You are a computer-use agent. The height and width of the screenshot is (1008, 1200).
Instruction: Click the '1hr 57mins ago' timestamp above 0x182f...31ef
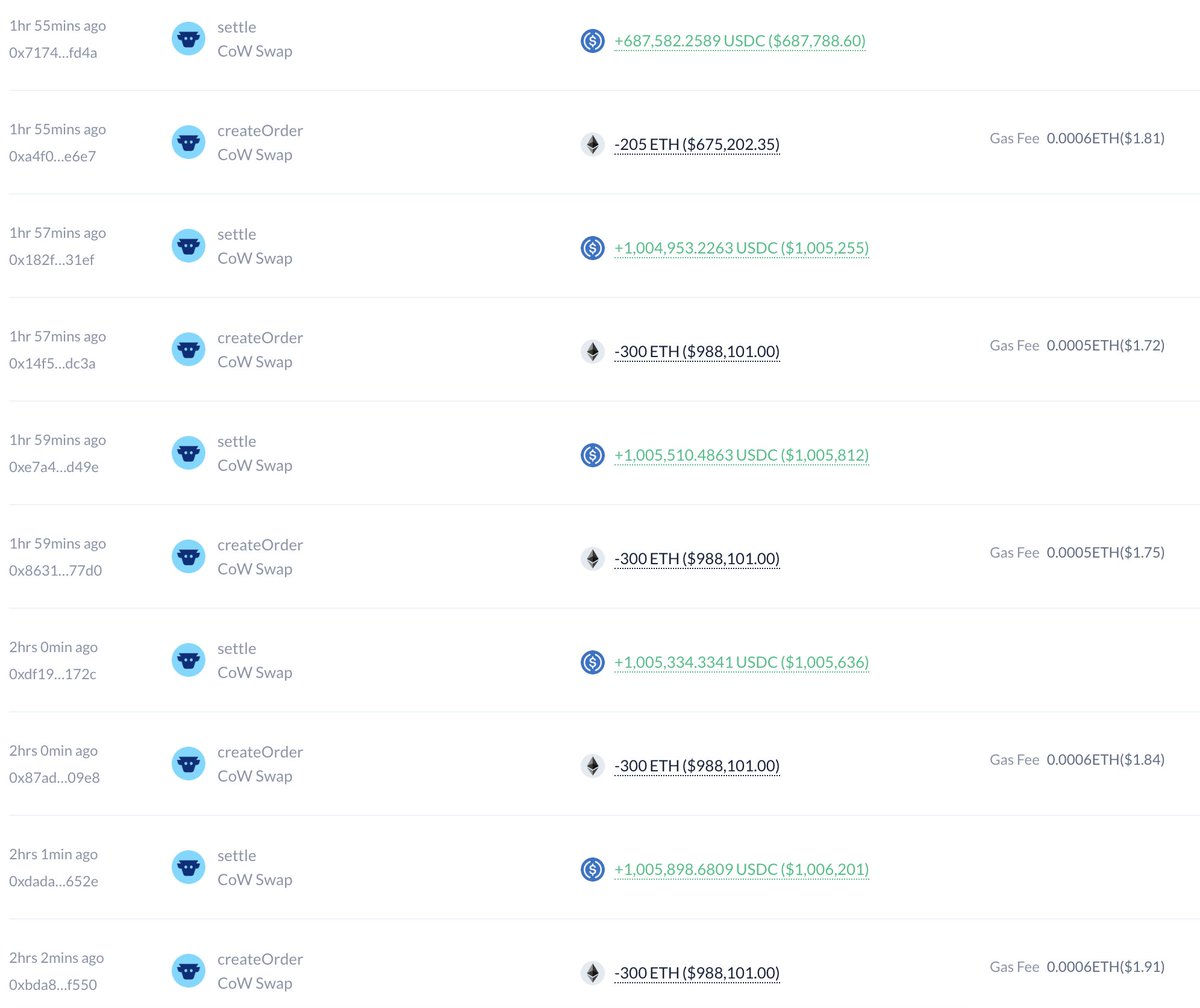point(57,233)
